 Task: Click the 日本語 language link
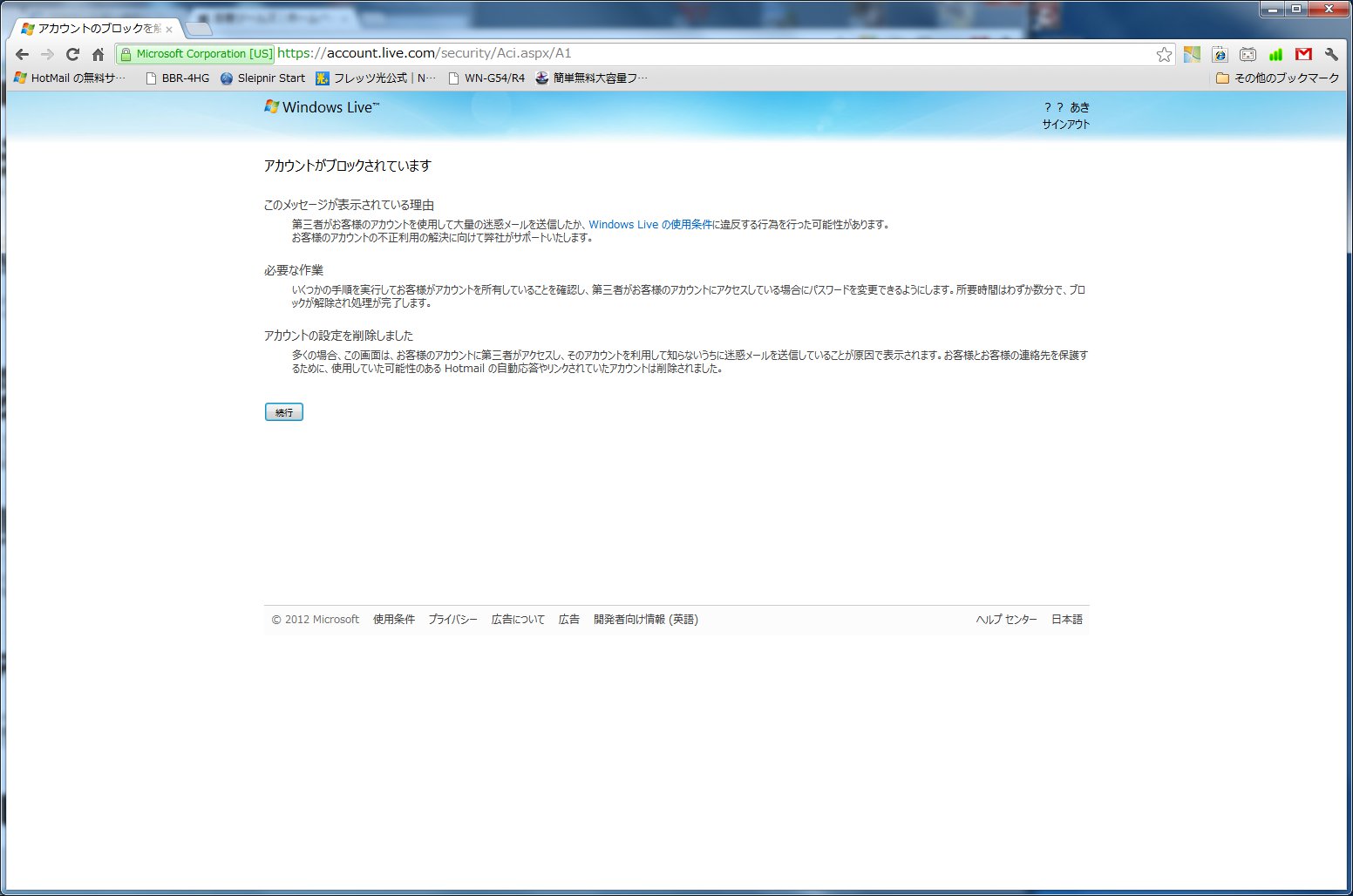(1067, 620)
